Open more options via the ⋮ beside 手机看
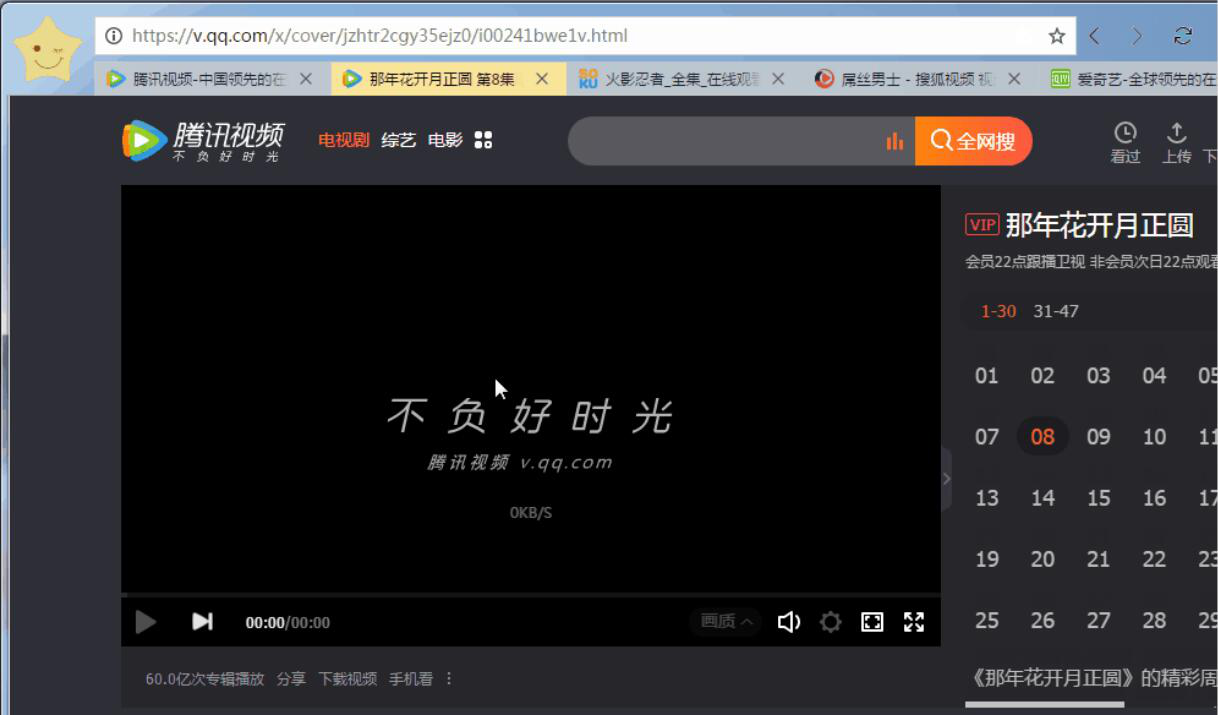 tap(449, 678)
